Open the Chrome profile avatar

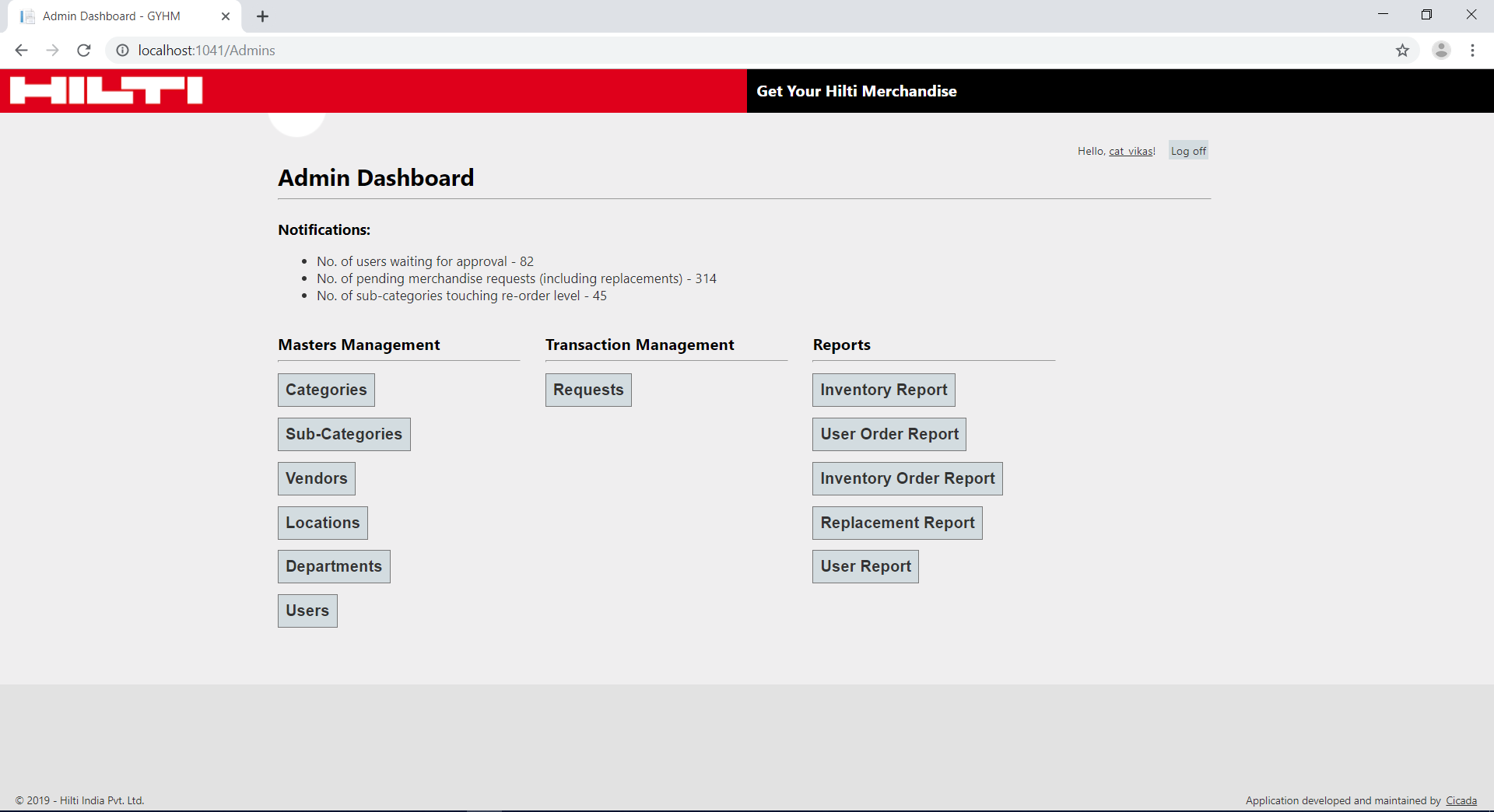pos(1441,51)
